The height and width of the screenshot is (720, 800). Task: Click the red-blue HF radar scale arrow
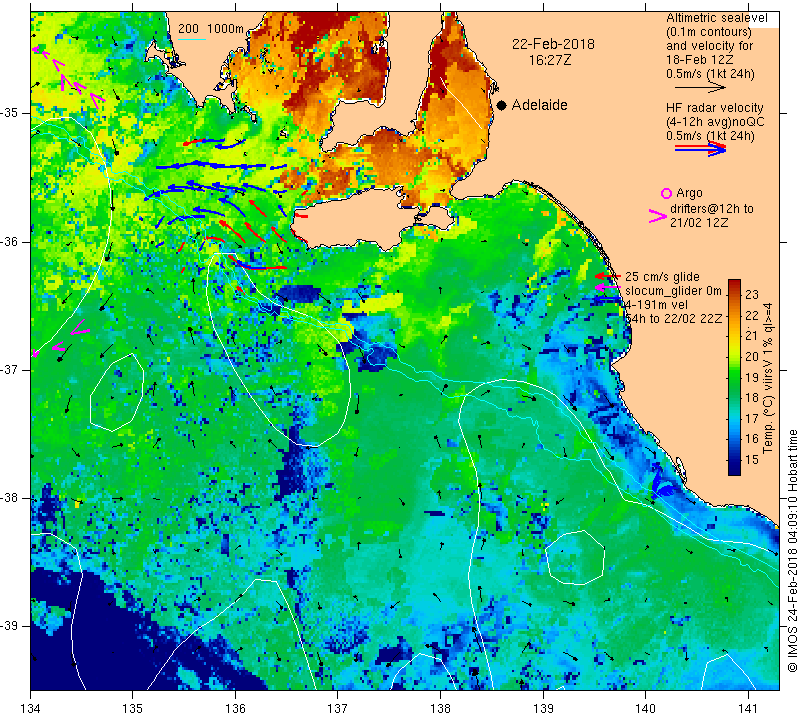click(x=700, y=149)
